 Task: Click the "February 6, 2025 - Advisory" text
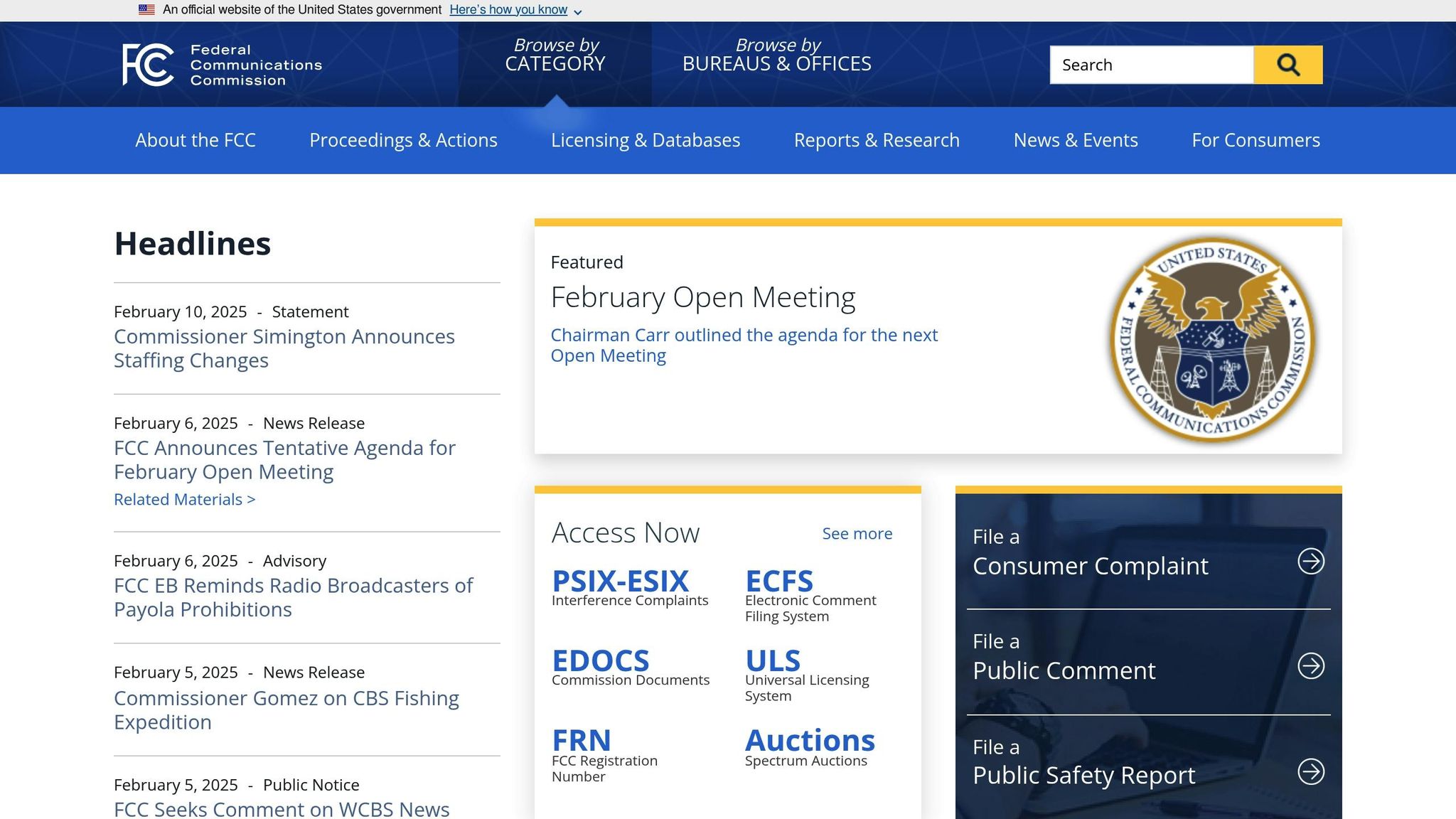coord(220,561)
